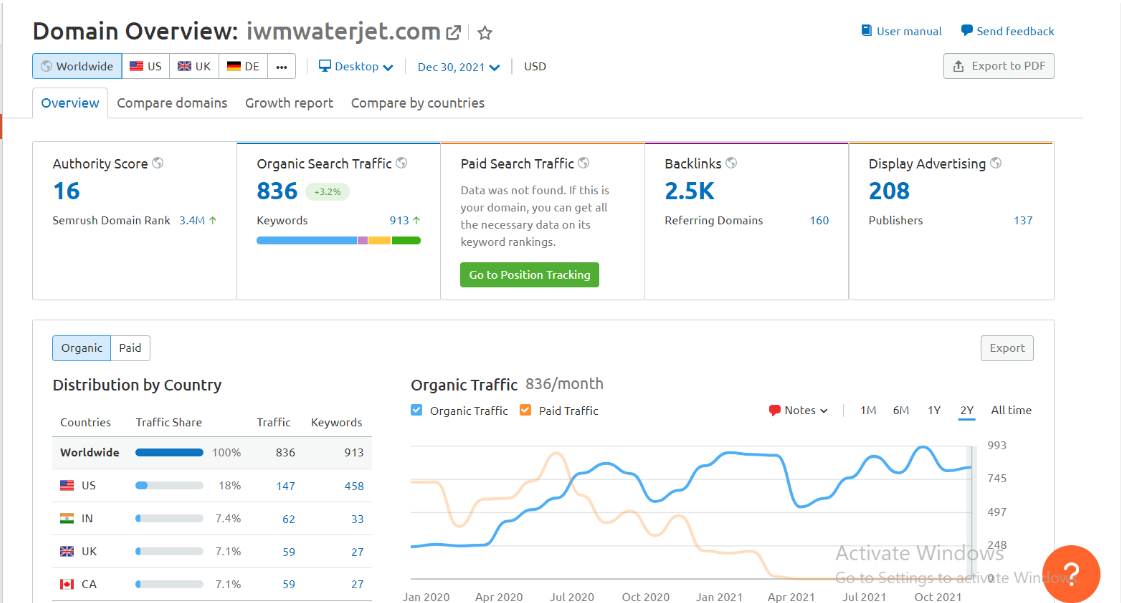Click the Backlinks 2.5K value
Screen dimensions: 1121x603
(x=689, y=191)
